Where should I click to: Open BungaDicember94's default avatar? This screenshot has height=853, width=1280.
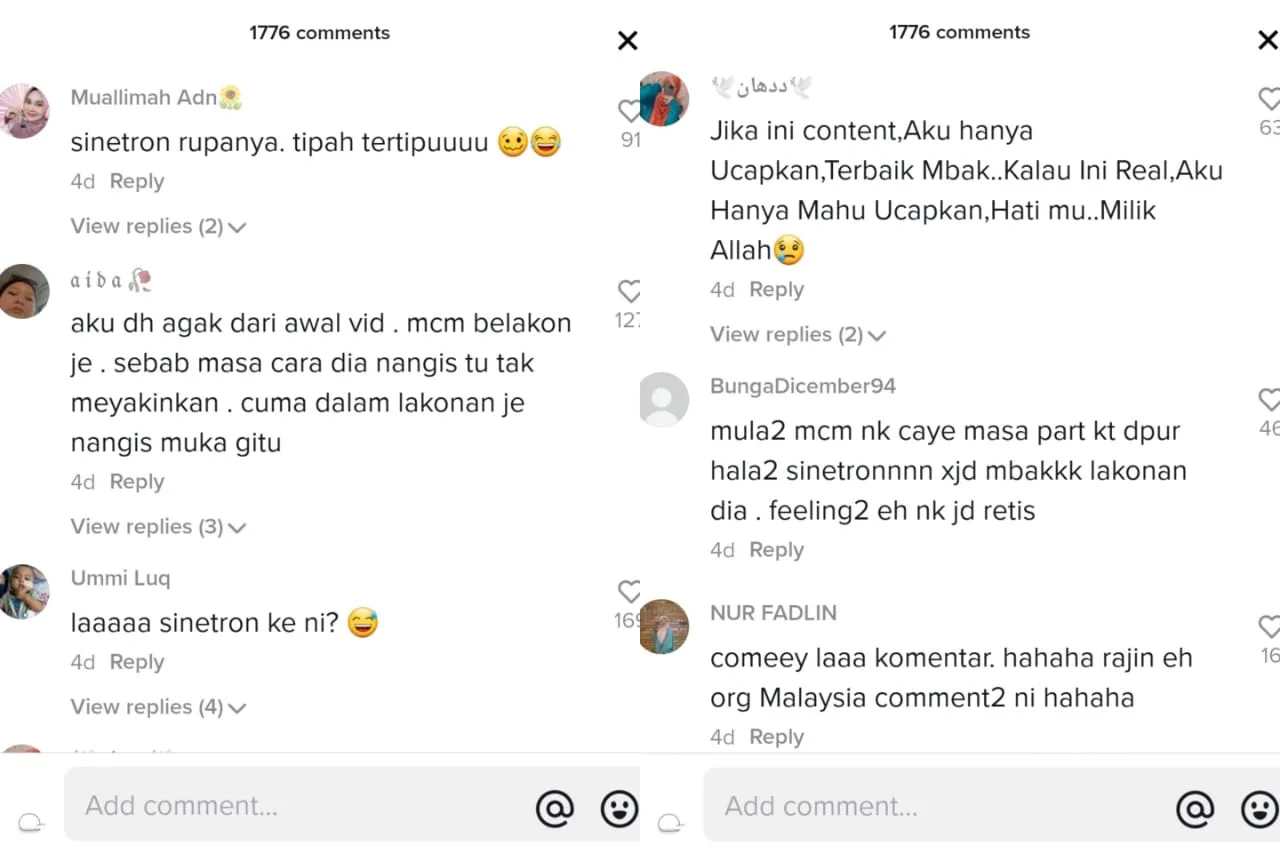[664, 399]
